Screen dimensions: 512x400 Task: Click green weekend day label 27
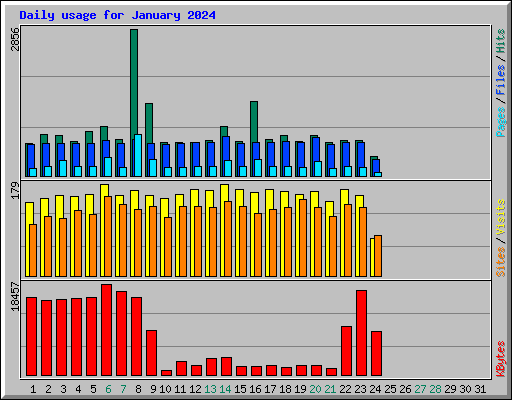click(420, 389)
